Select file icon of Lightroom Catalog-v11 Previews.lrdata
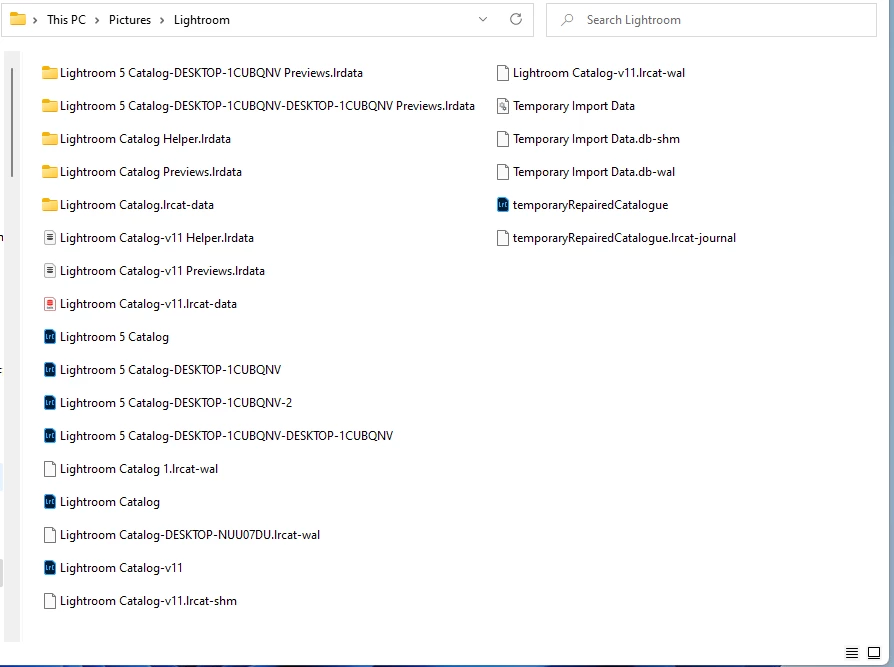The image size is (894, 667). click(50, 271)
